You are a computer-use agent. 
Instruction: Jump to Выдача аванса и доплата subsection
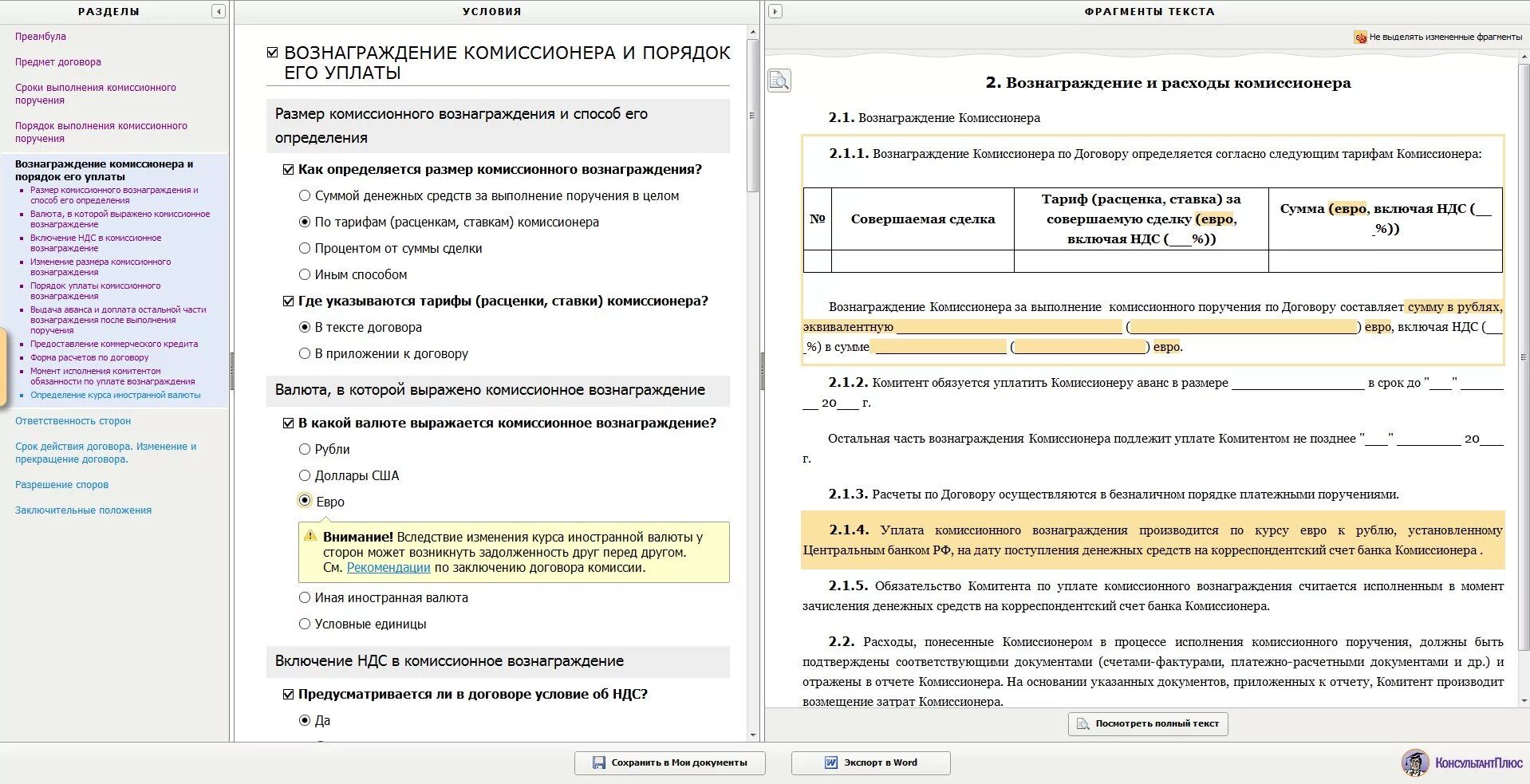click(x=118, y=320)
